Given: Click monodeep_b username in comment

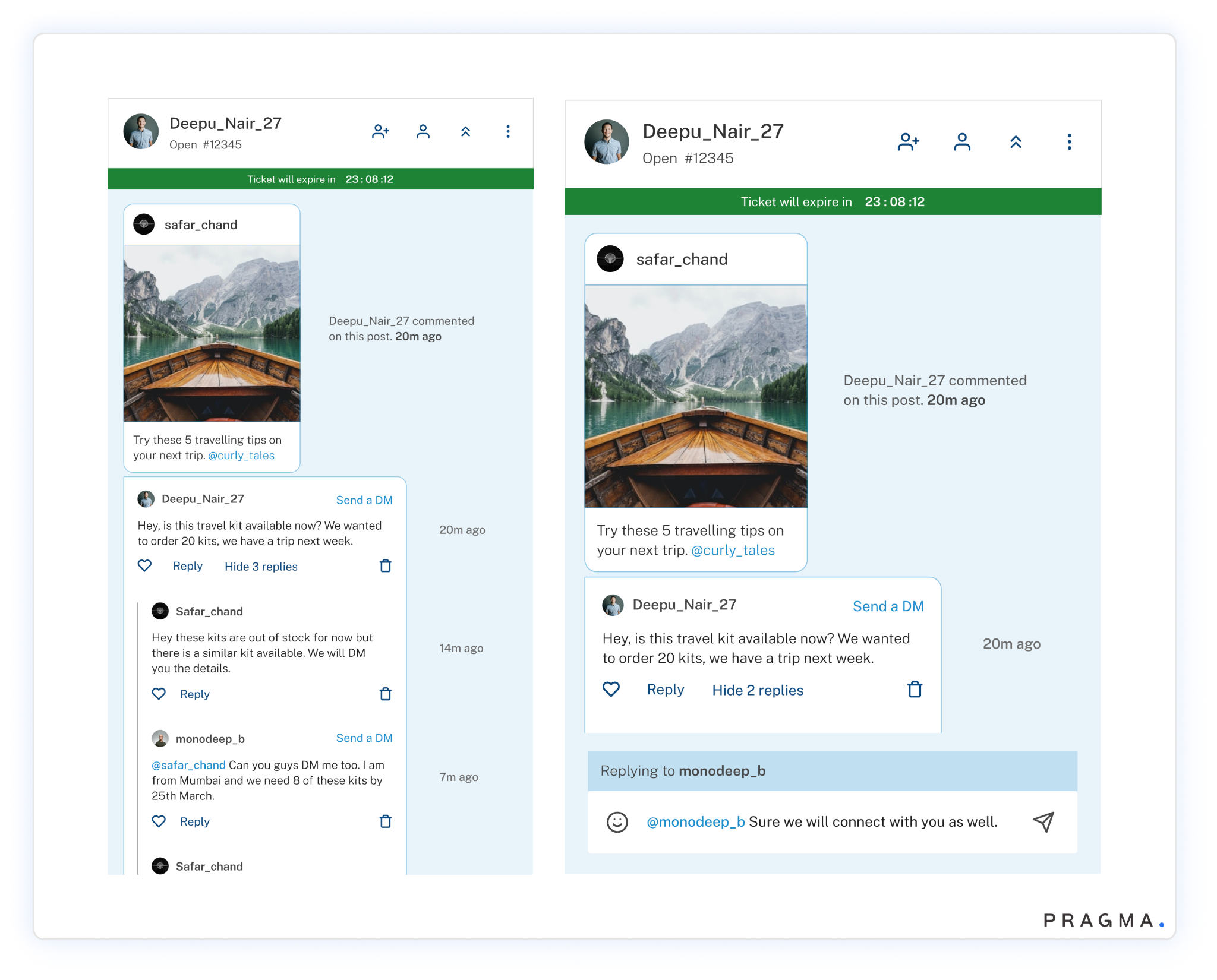Looking at the screenshot, I should pyautogui.click(x=210, y=739).
